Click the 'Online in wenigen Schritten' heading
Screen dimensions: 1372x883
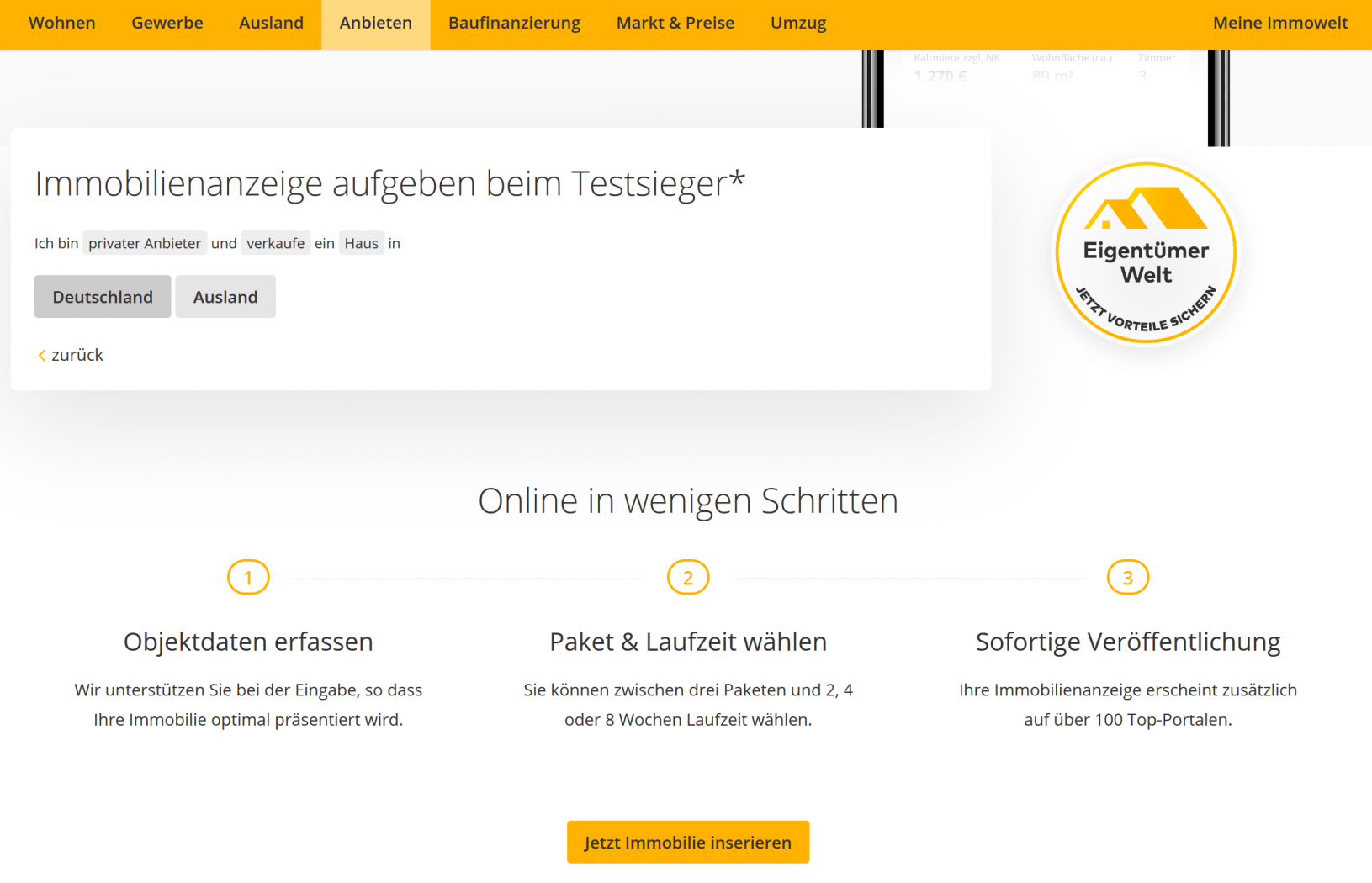tap(688, 501)
